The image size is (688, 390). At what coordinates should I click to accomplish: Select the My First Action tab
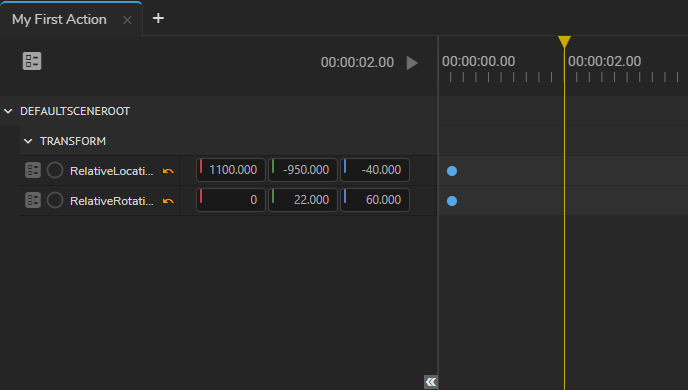59,19
